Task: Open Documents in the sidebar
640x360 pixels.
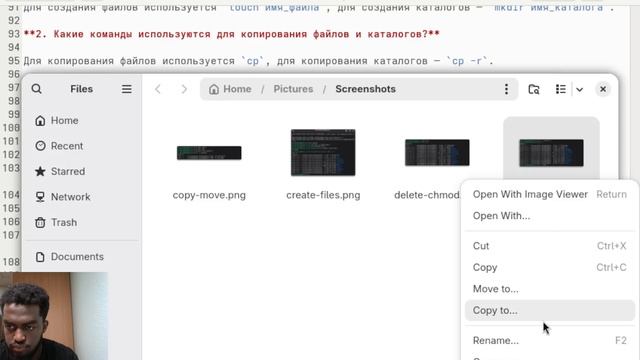Action: [82, 257]
